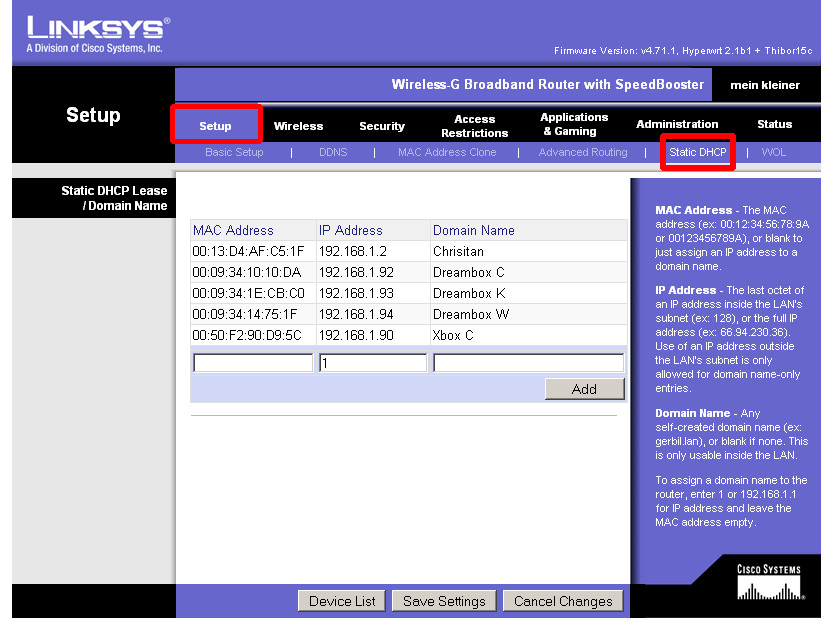Open MAC Address Clone subtab

click(x=446, y=152)
